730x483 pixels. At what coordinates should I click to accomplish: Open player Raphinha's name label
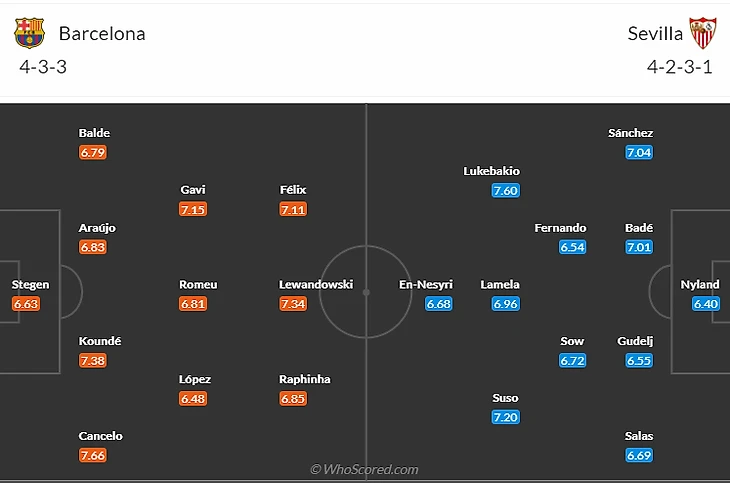coord(305,379)
